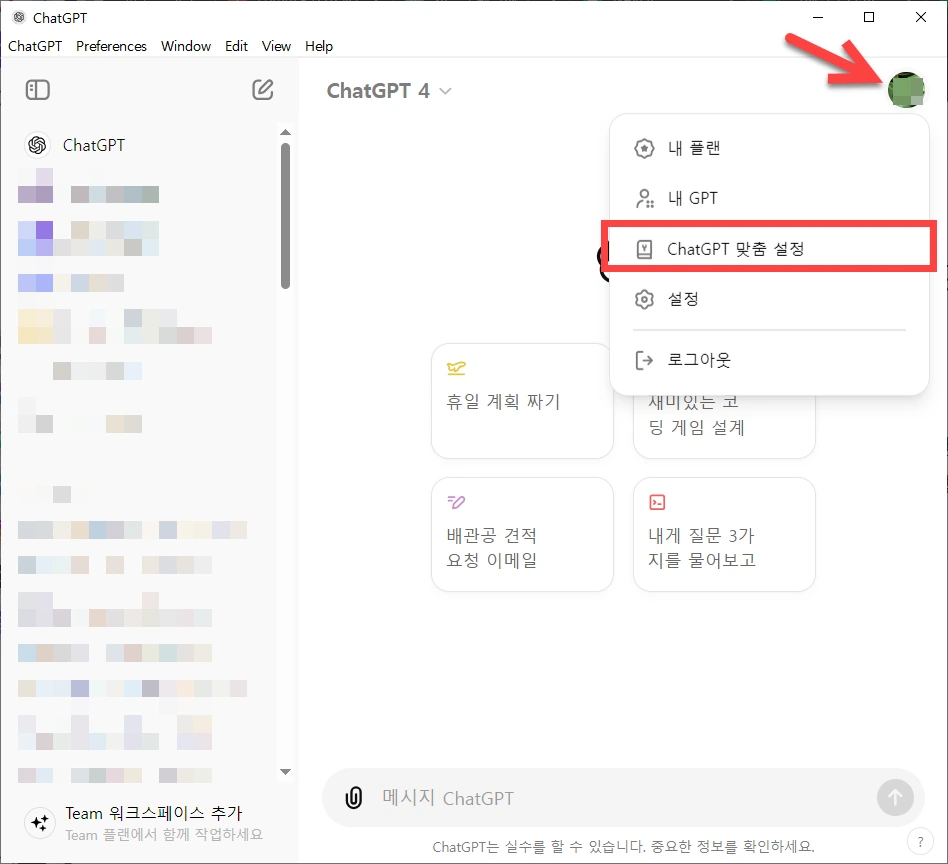Close the ChatGPT window
This screenshot has width=948, height=864.
[x=921, y=18]
